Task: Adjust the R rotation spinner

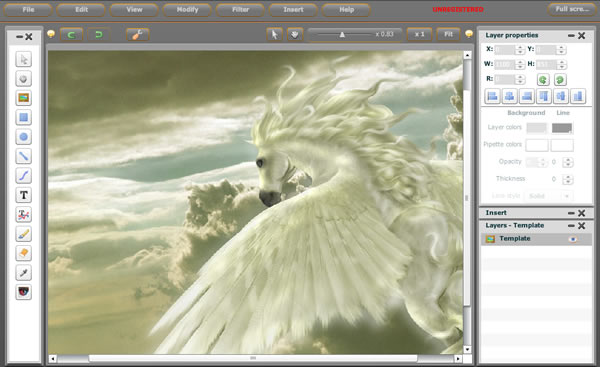Action: [520, 79]
